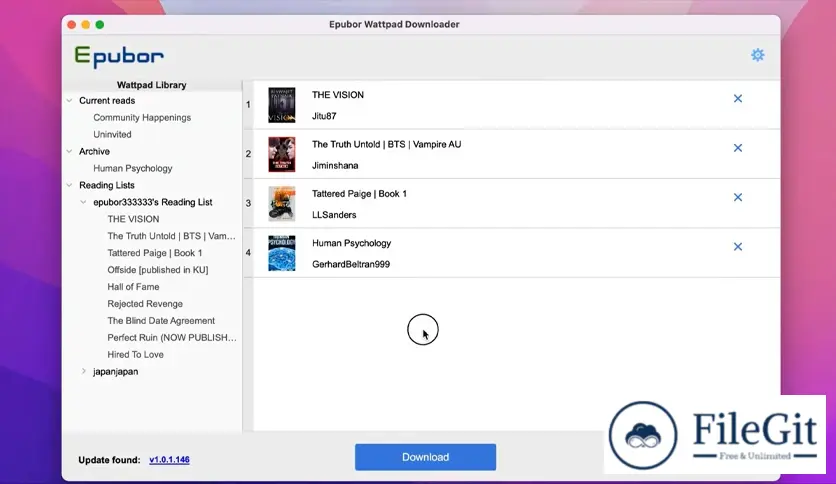Click author name GerhardBeltran999

[351, 264]
